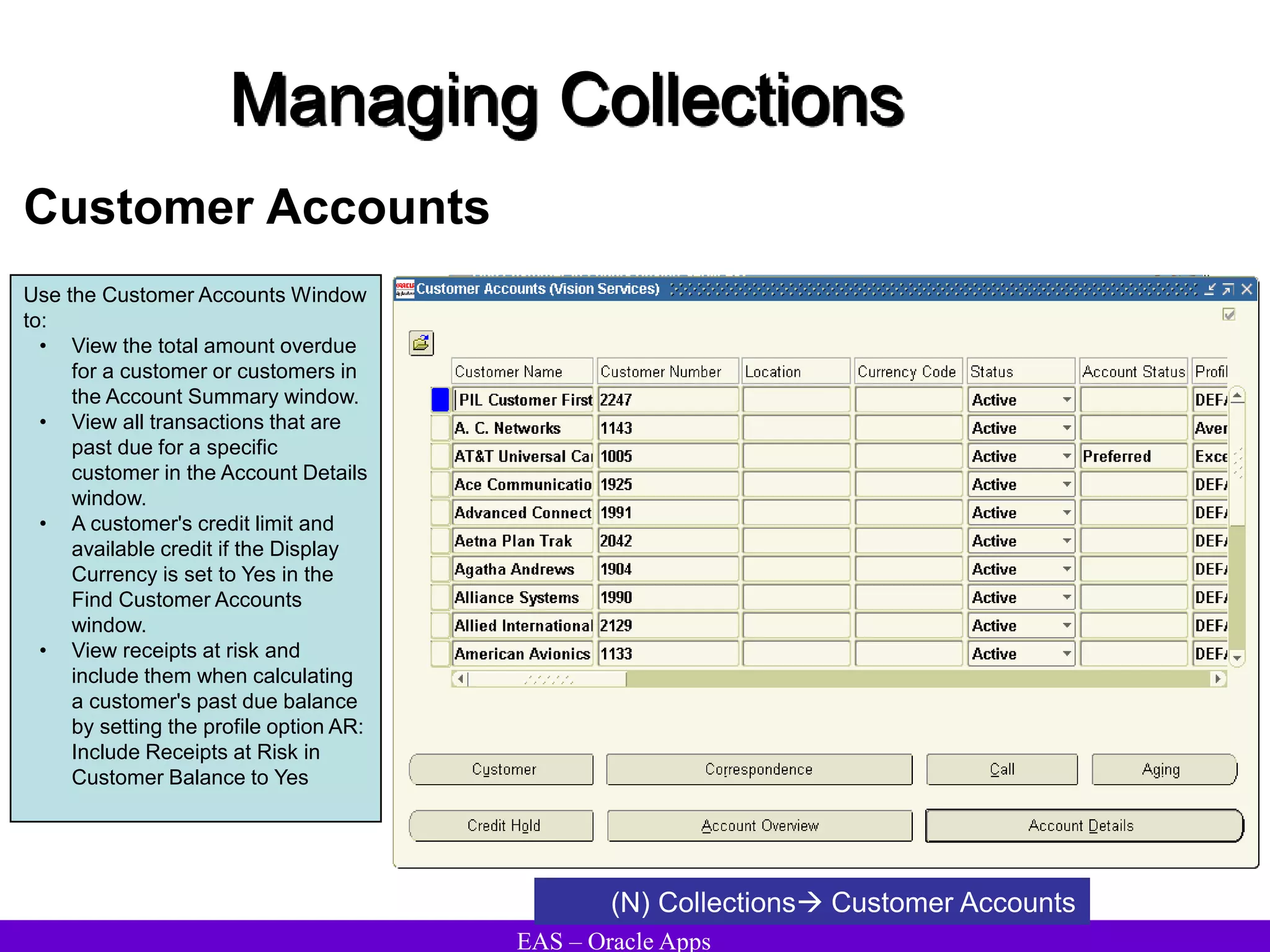Screen dimensions: 1270x952
Task: Click the Preferred account status field
Action: (1134, 456)
